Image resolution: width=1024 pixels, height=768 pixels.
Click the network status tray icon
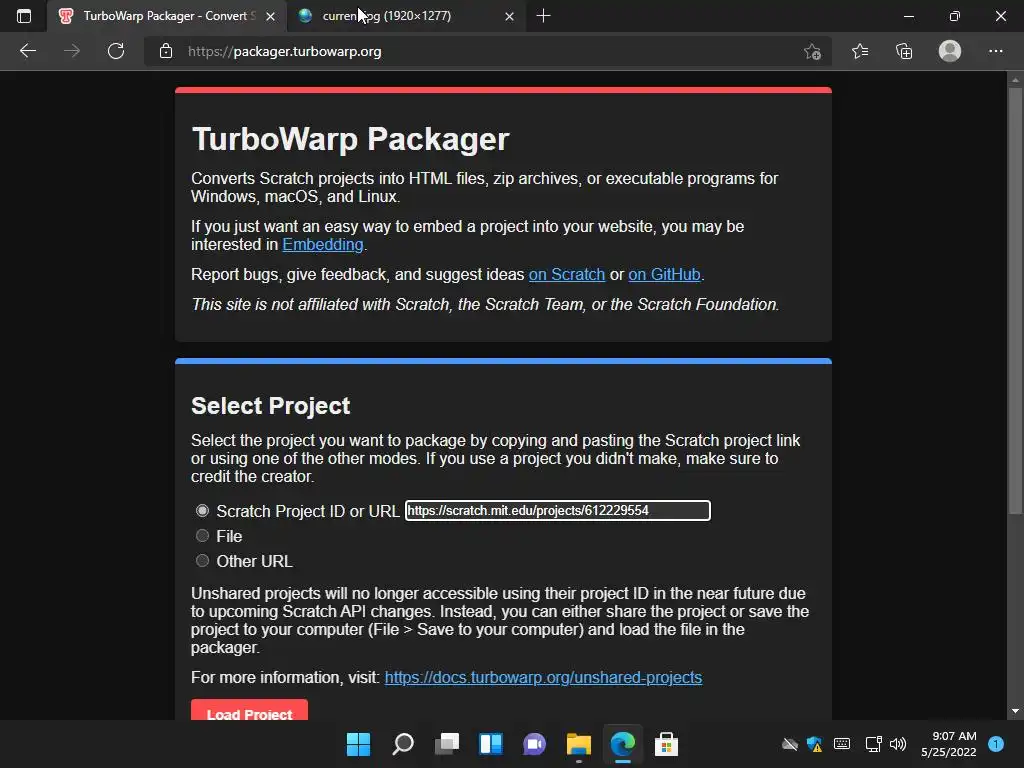(873, 744)
